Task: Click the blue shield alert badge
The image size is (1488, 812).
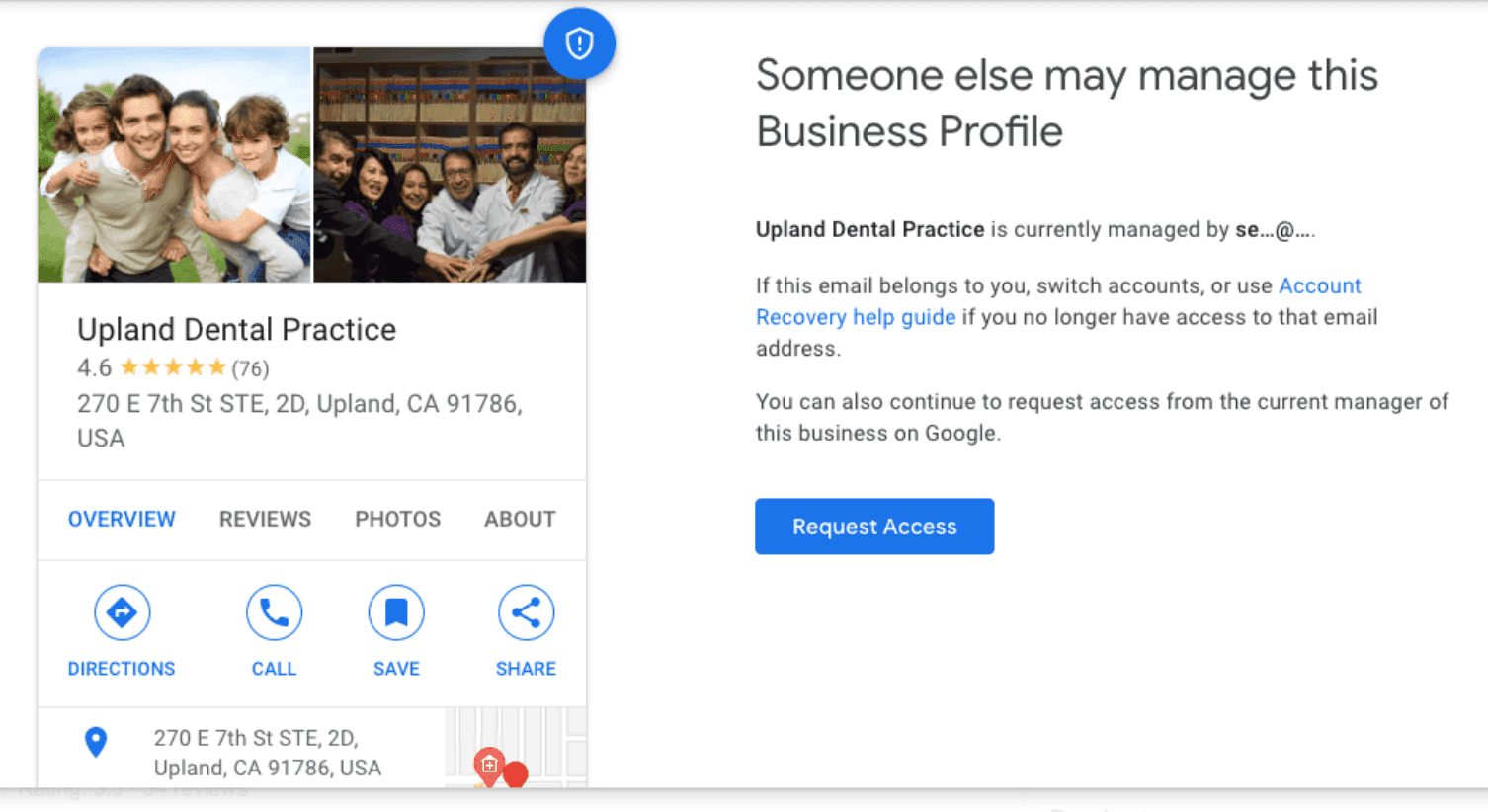Action: coord(579,43)
